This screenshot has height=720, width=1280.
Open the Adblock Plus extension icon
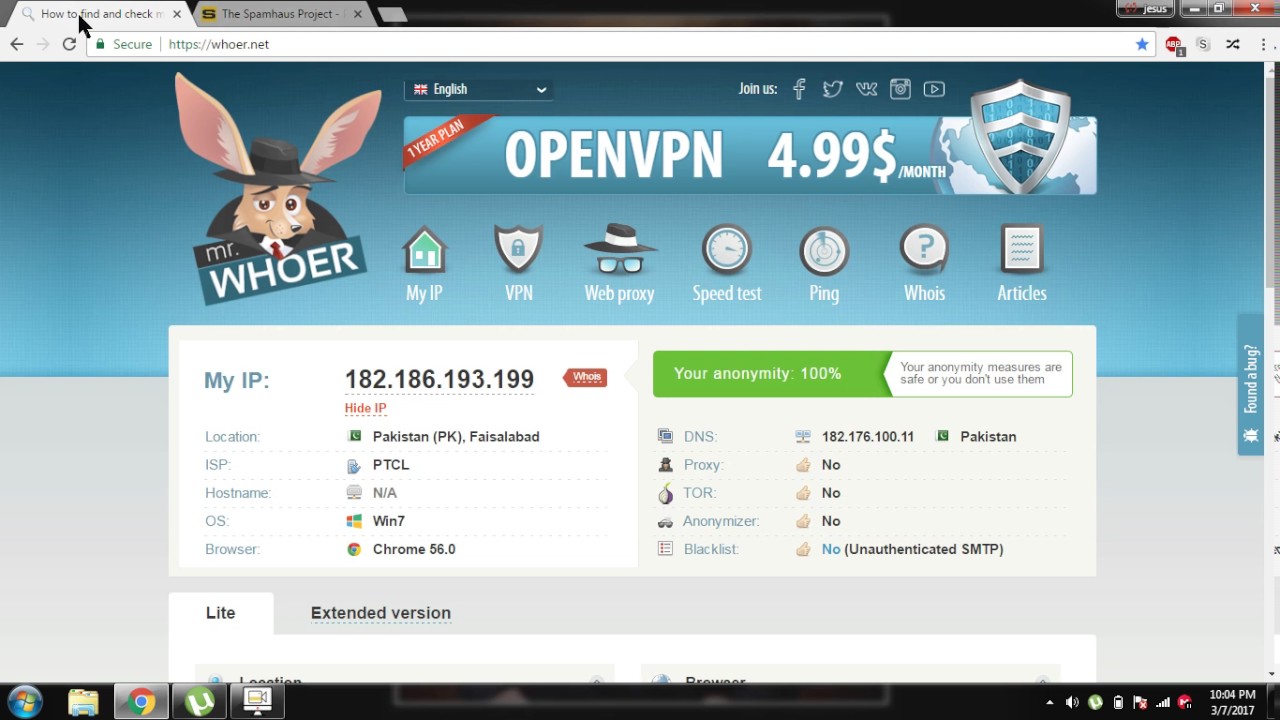[1174, 44]
